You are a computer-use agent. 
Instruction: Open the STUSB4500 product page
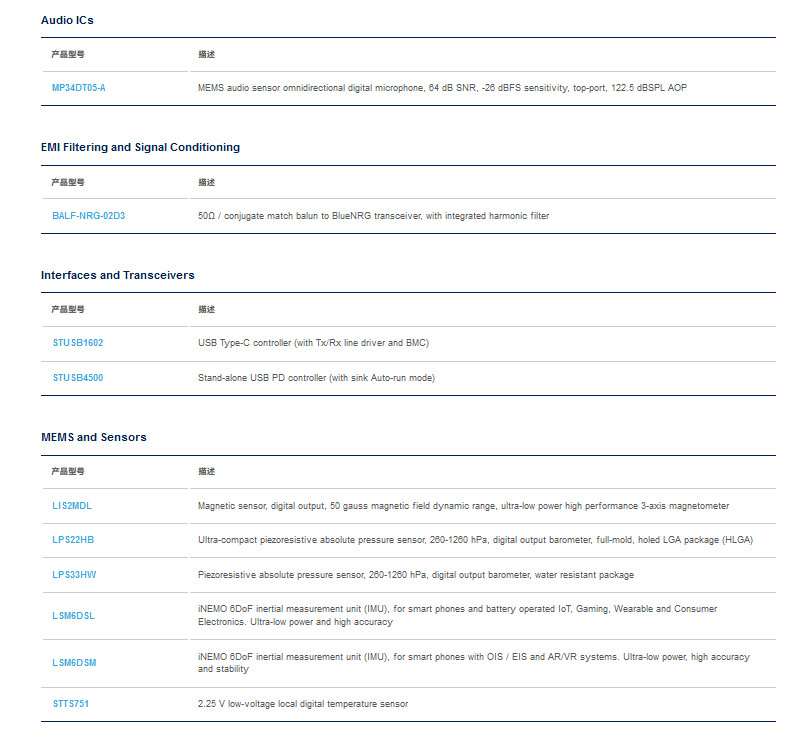78,377
